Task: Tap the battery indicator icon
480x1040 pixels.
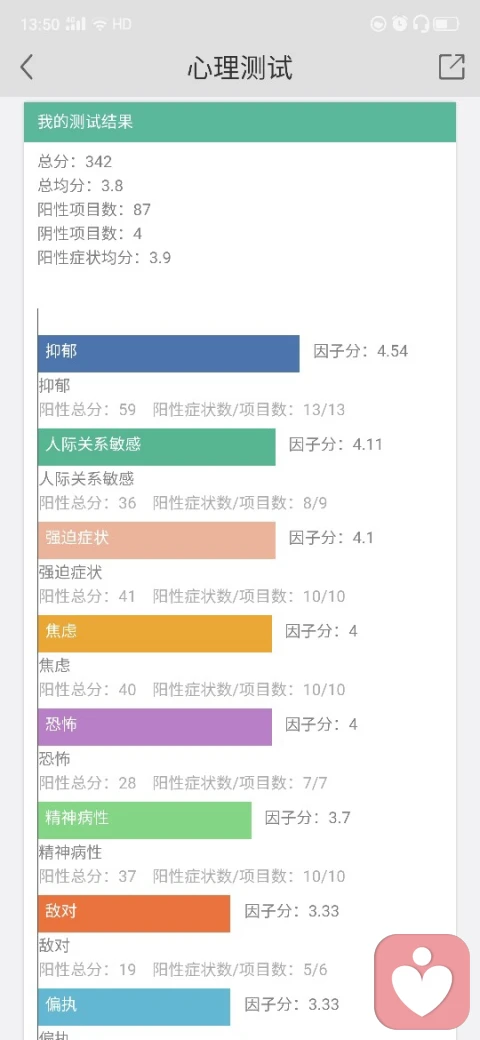Action: pos(446,25)
